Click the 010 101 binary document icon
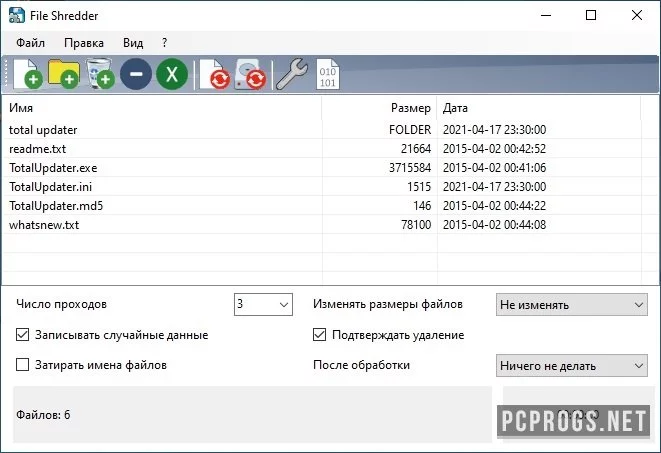This screenshot has height=453, width=661. click(328, 74)
